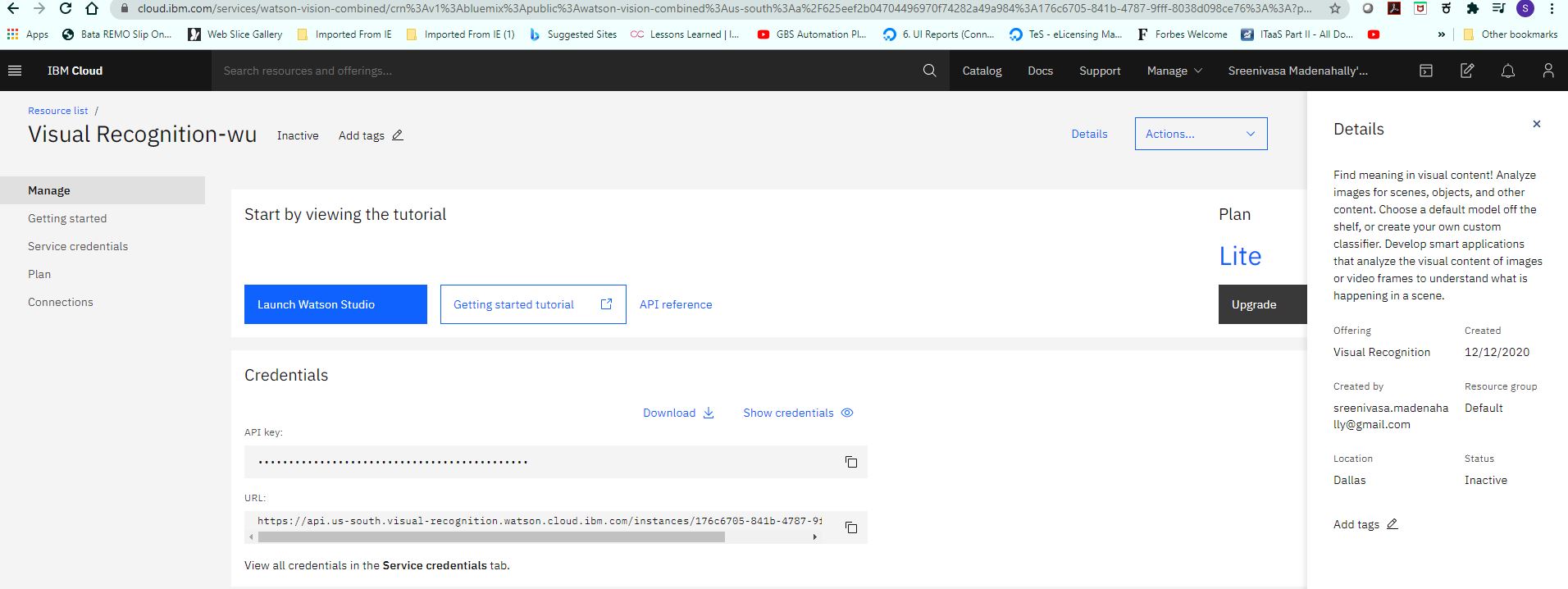Click the pencil icon beside Add tags in title

pos(398,135)
